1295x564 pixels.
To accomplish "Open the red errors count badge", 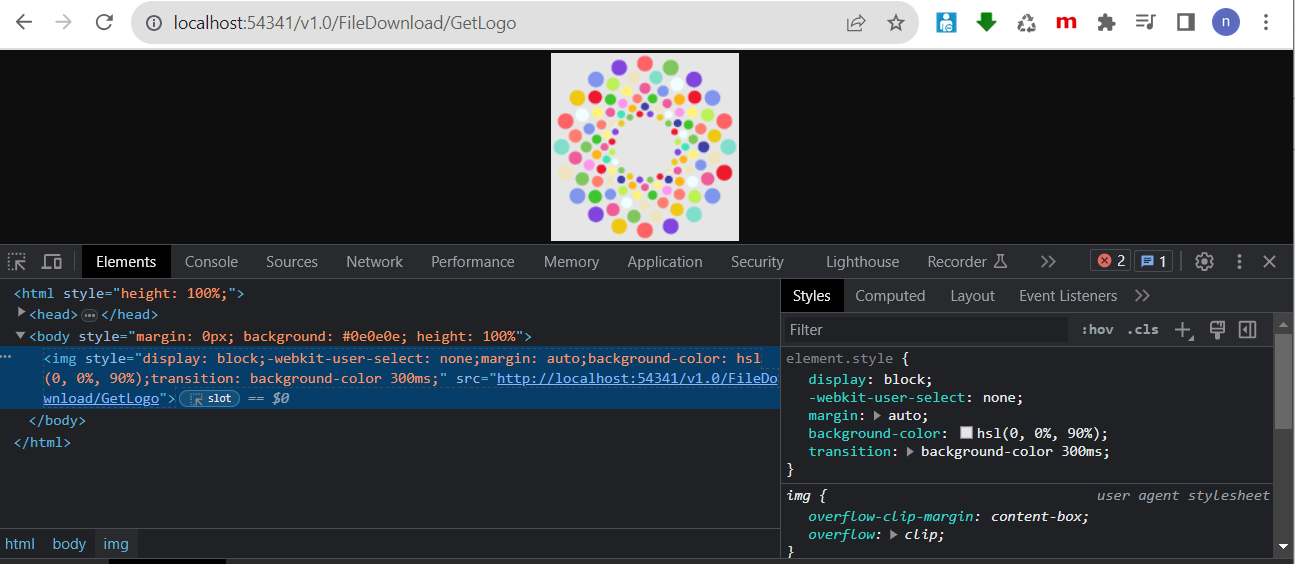I will (1110, 261).
